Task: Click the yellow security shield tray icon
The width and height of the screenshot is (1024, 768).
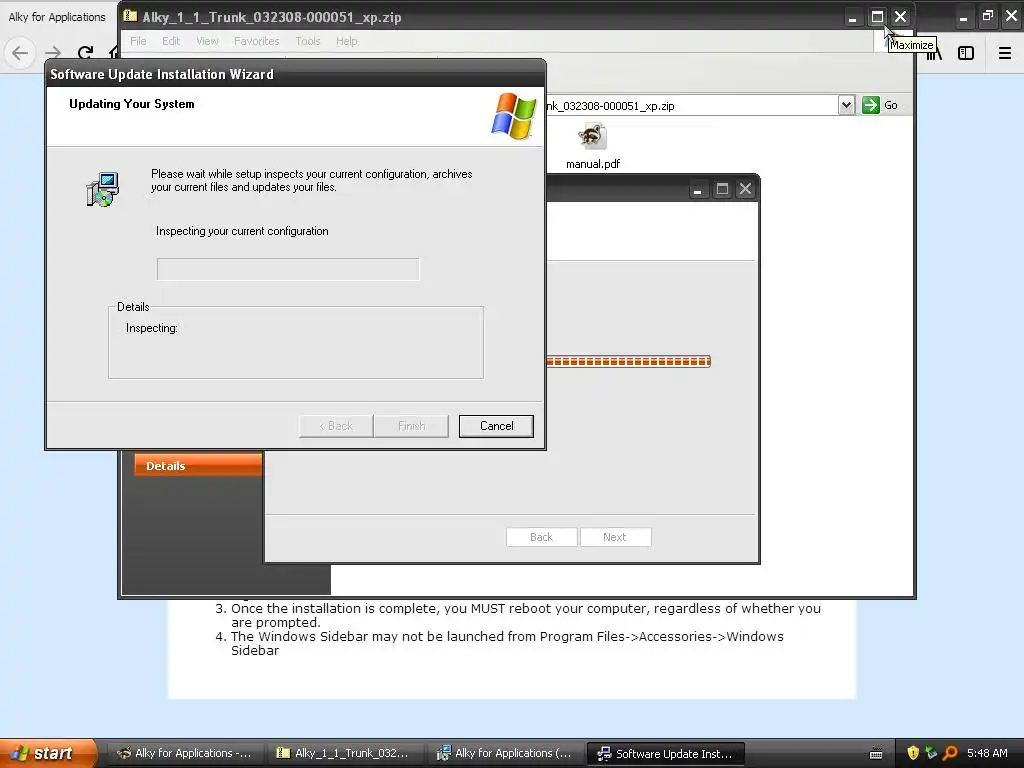Action: click(913, 753)
